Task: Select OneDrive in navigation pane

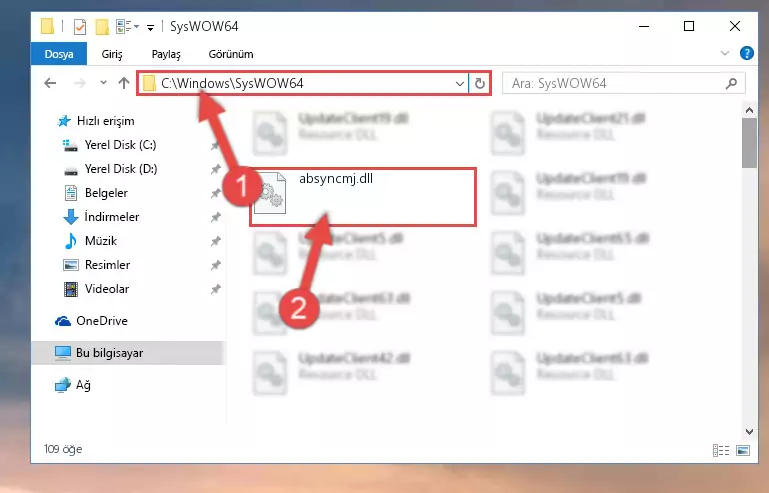Action: pos(102,321)
